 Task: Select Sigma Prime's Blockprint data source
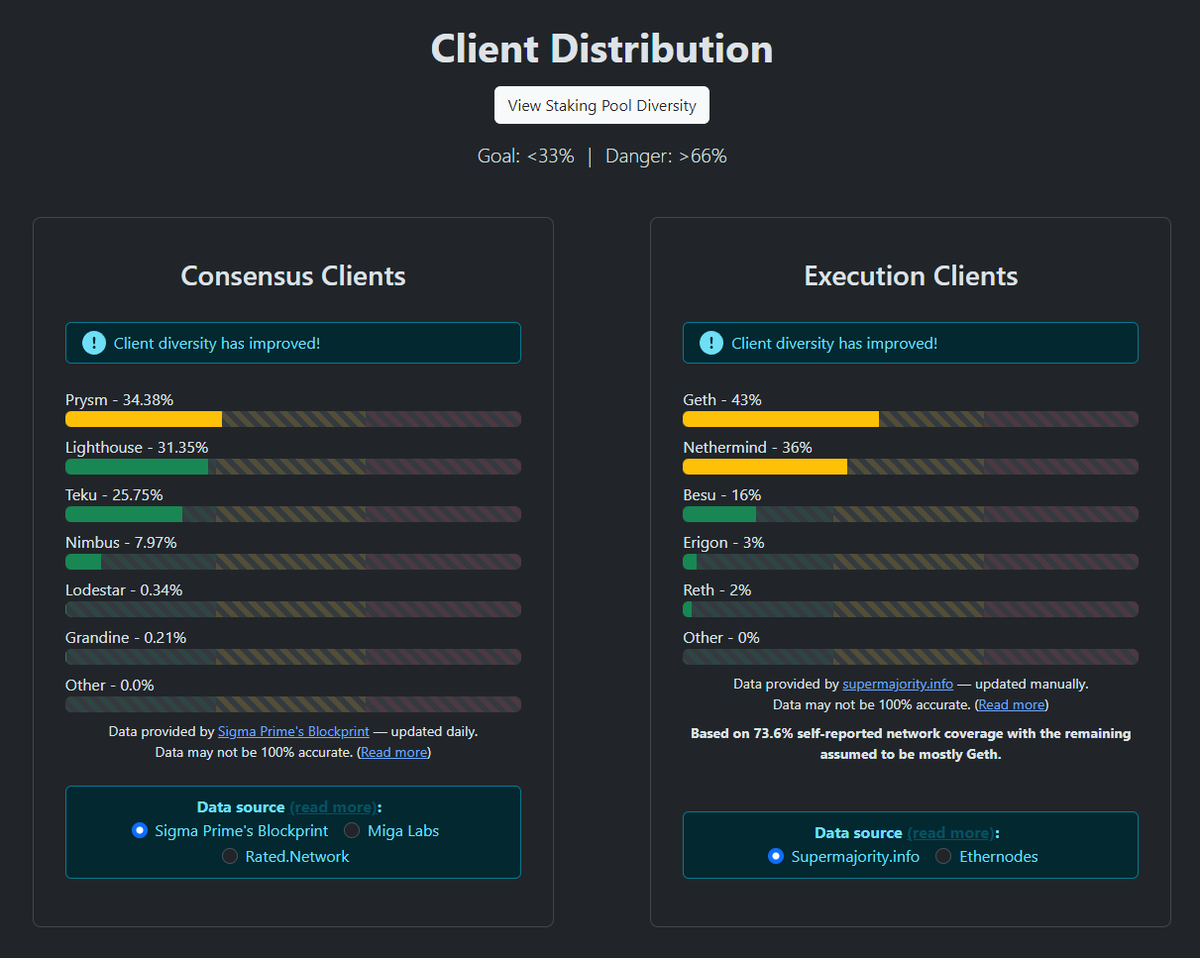[140, 830]
